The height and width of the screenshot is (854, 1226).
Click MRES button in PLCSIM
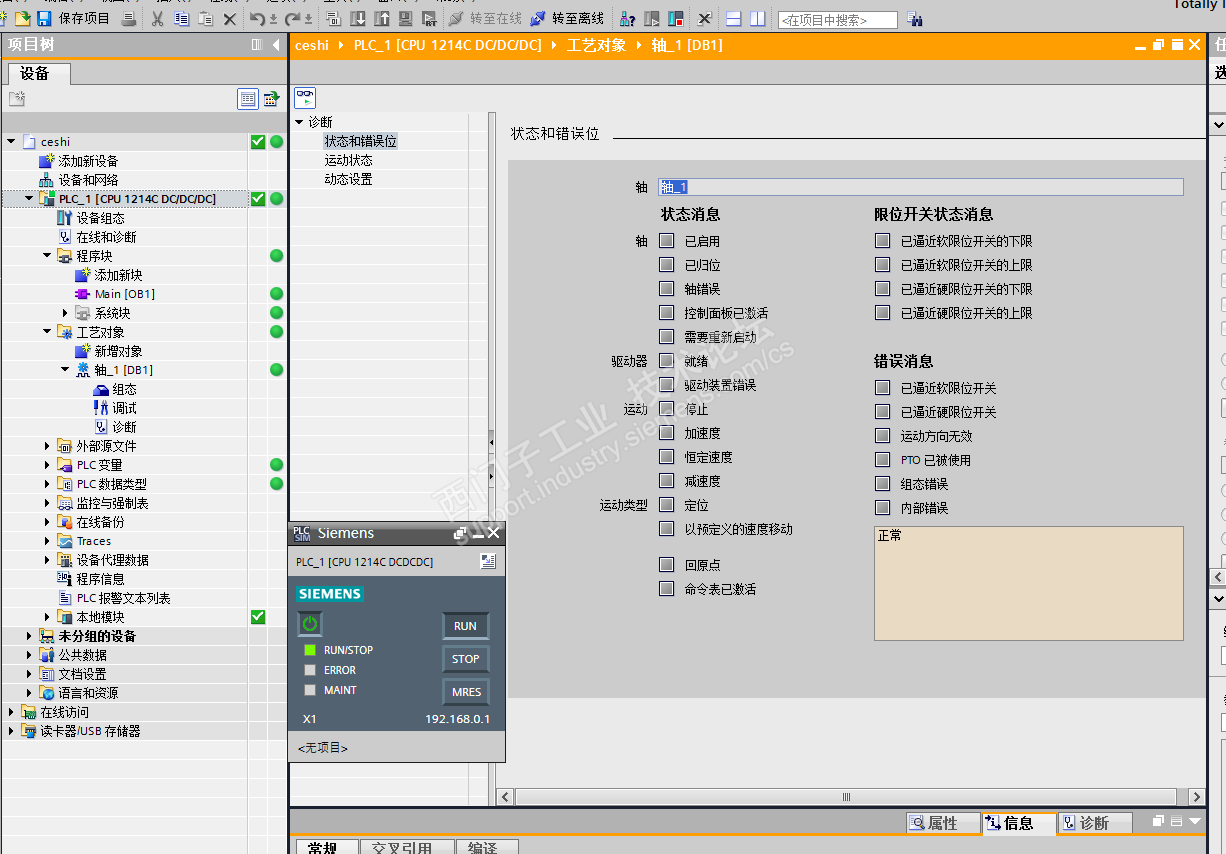coord(466,692)
